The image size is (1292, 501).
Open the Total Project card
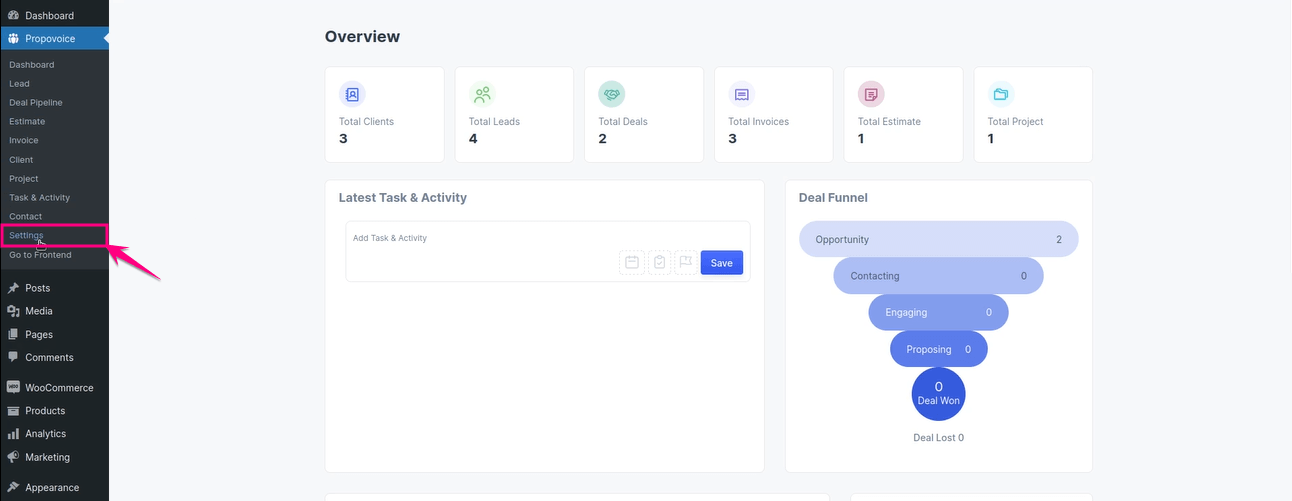[x=1033, y=115]
